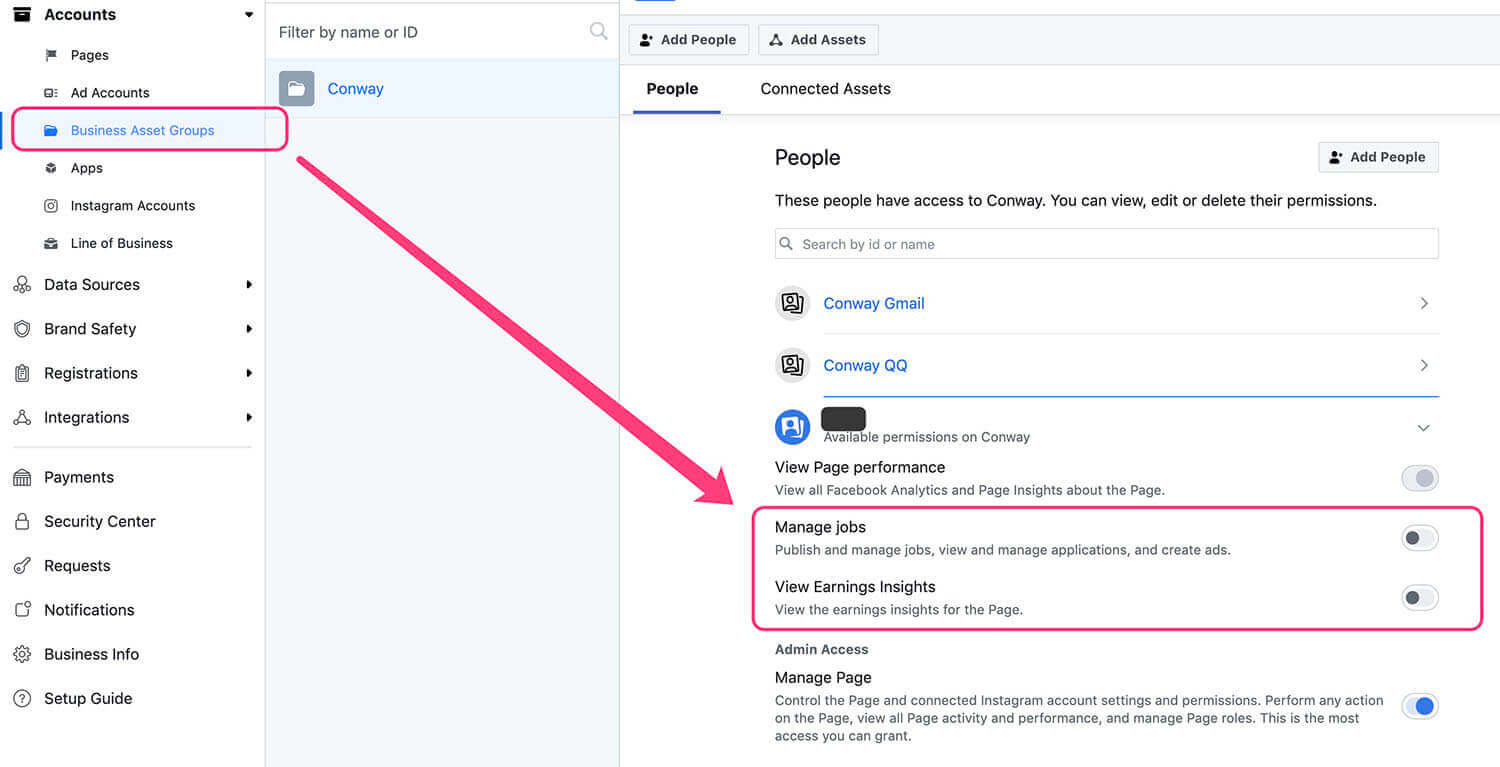Click the Conway QQ avatar icon
The height and width of the screenshot is (767, 1500).
tap(792, 365)
